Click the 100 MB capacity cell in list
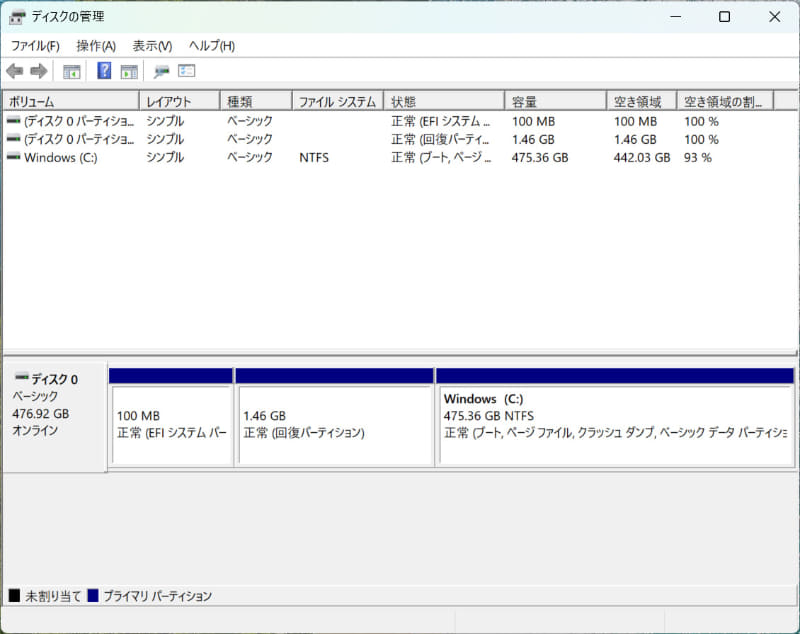The height and width of the screenshot is (634, 800). (x=533, y=121)
